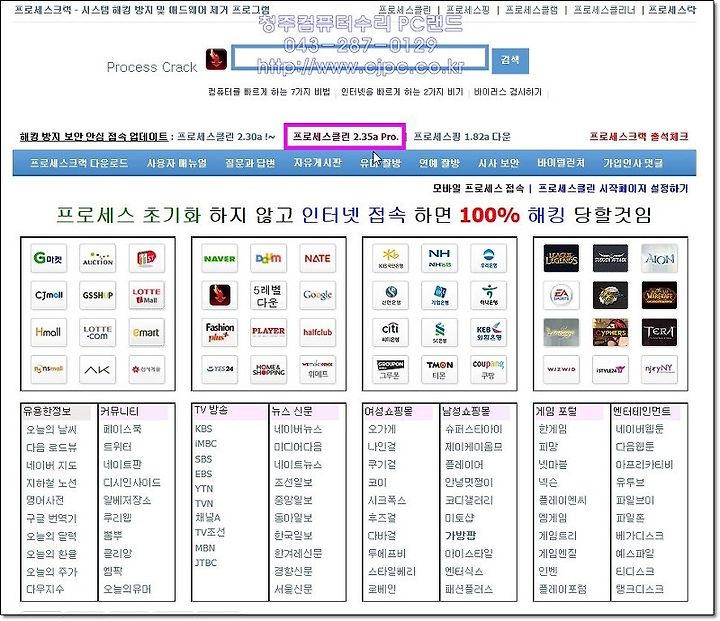Click the blue 검색 search button

[510, 61]
